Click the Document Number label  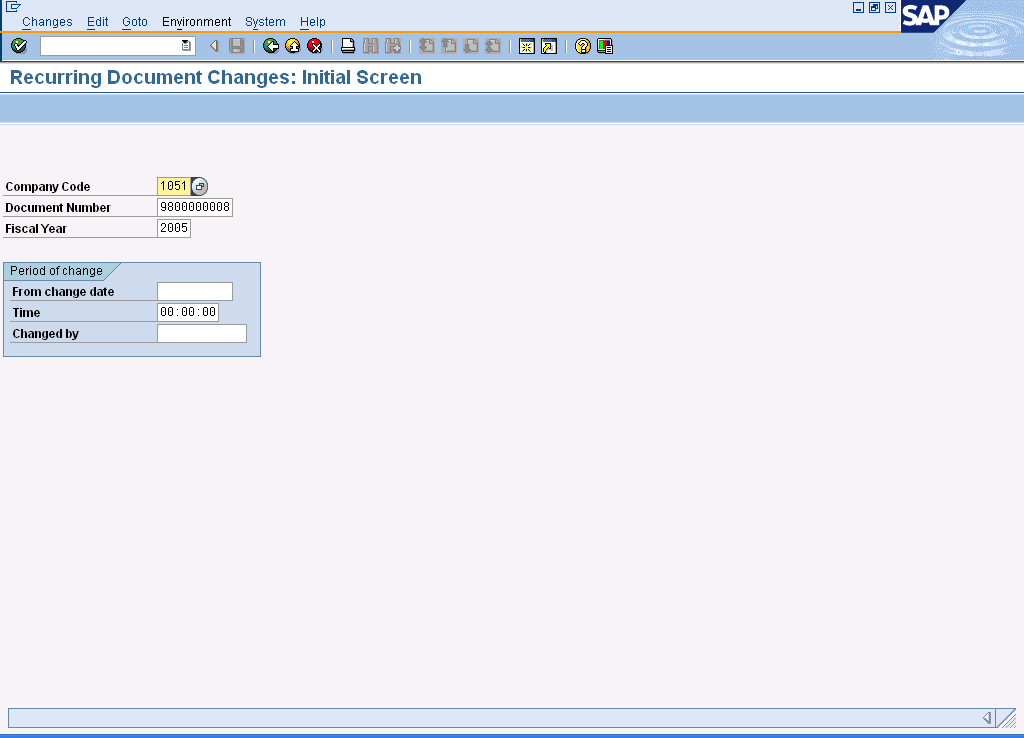(58, 208)
